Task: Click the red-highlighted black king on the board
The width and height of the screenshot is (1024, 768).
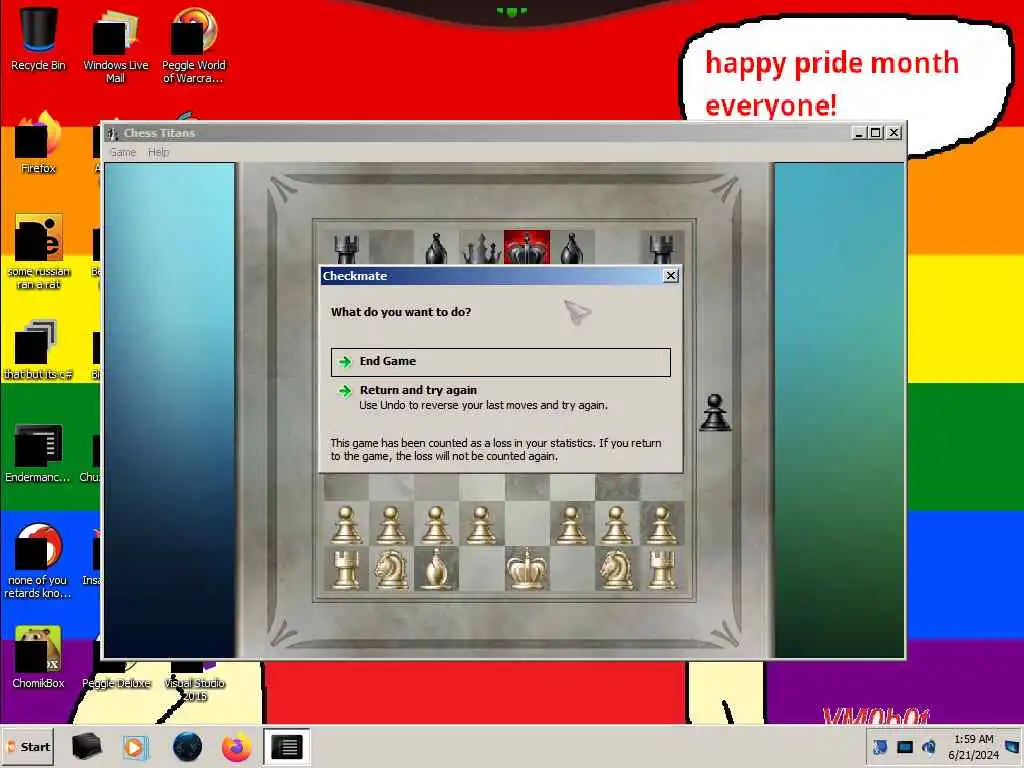Action: coord(526,247)
